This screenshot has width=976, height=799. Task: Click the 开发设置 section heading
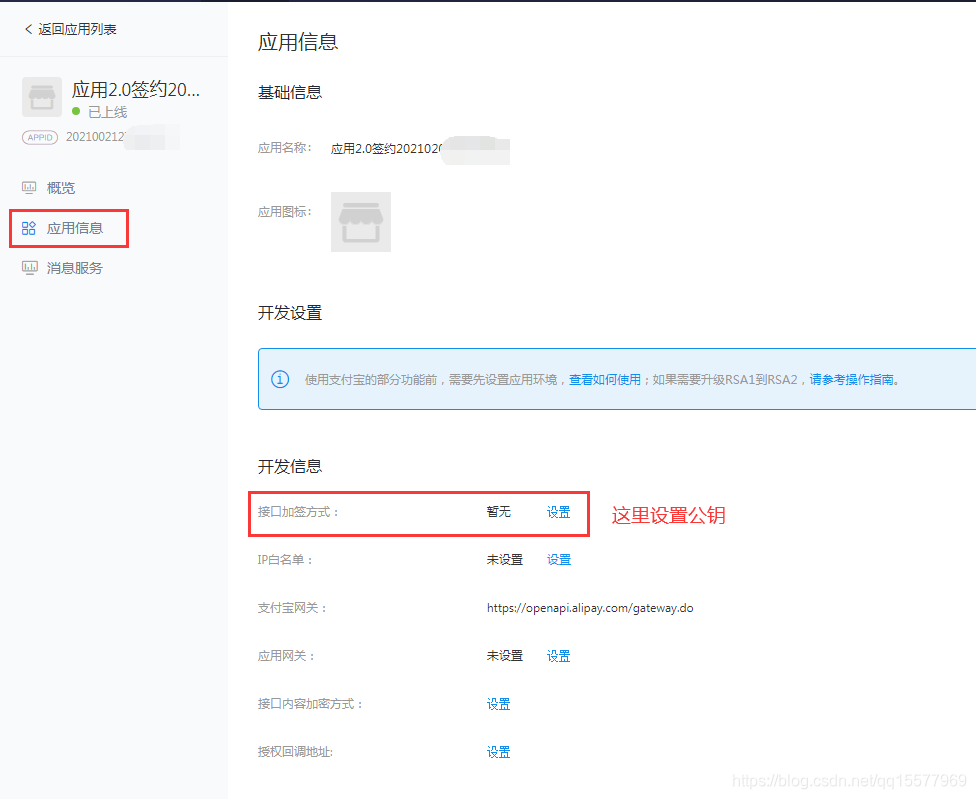click(290, 313)
